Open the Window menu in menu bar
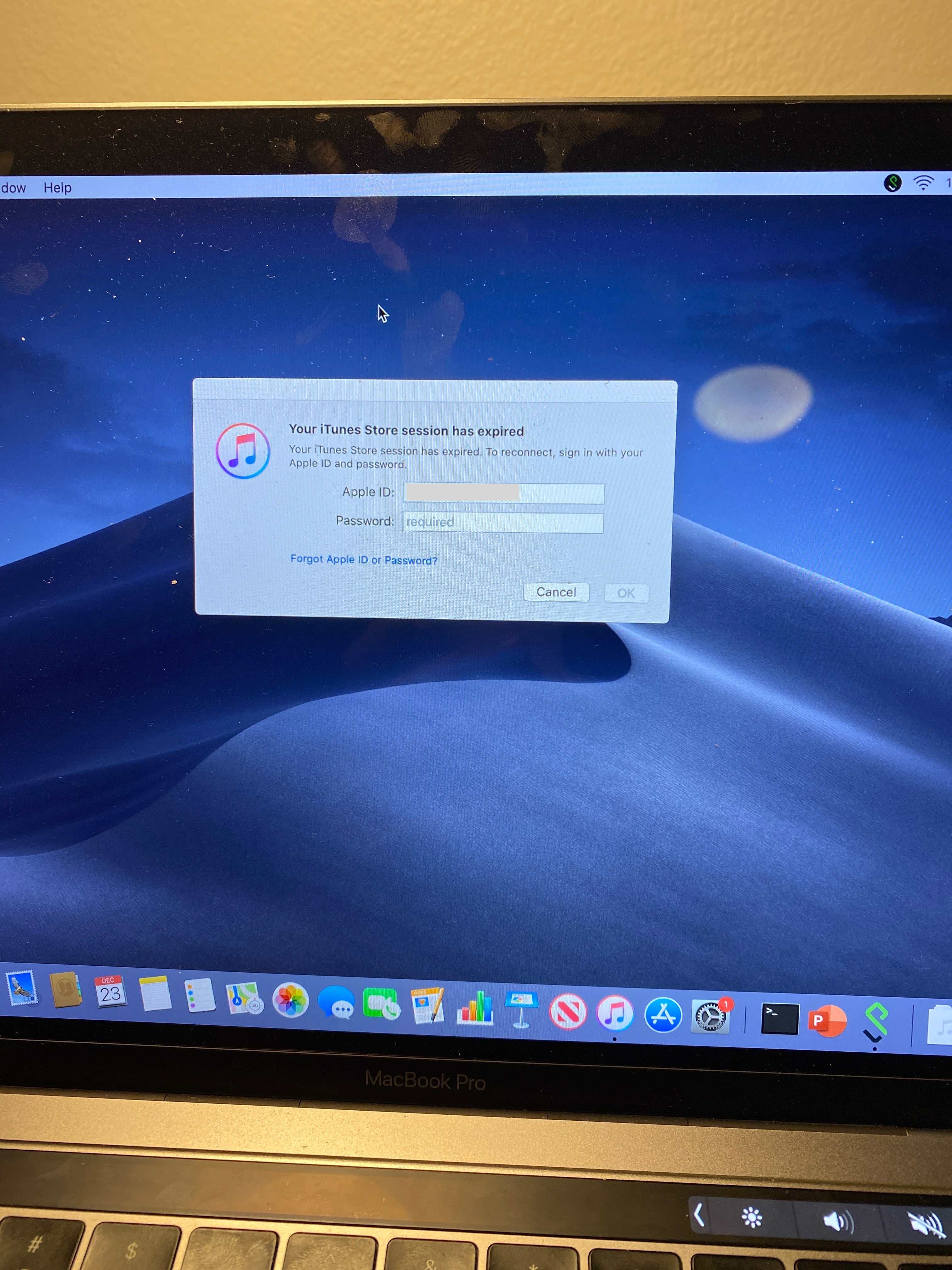This screenshot has width=952, height=1270. (13, 188)
